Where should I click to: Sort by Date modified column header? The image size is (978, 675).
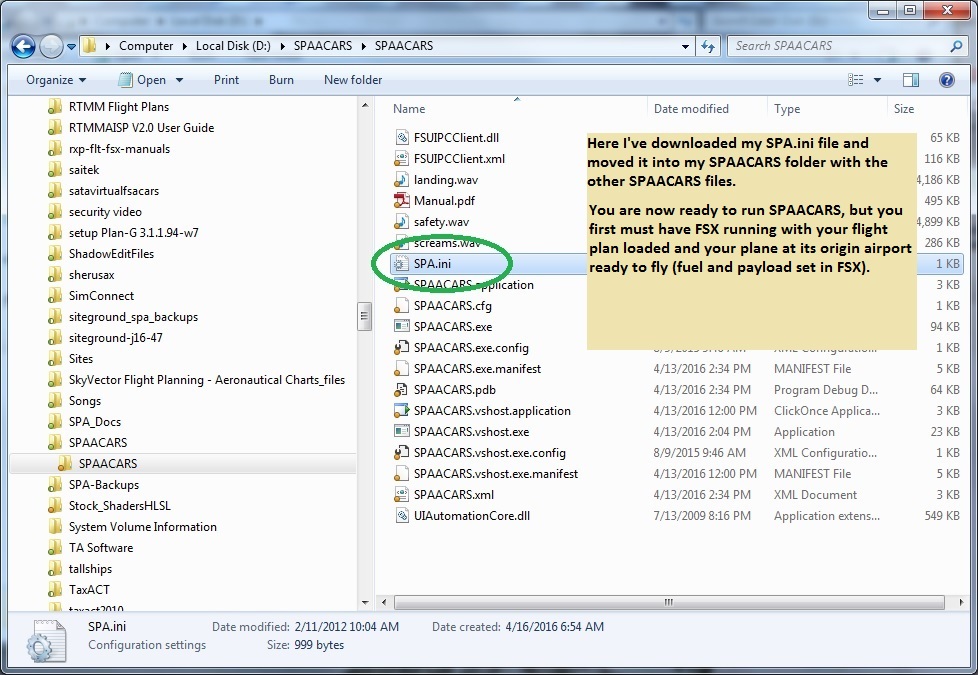pos(691,109)
